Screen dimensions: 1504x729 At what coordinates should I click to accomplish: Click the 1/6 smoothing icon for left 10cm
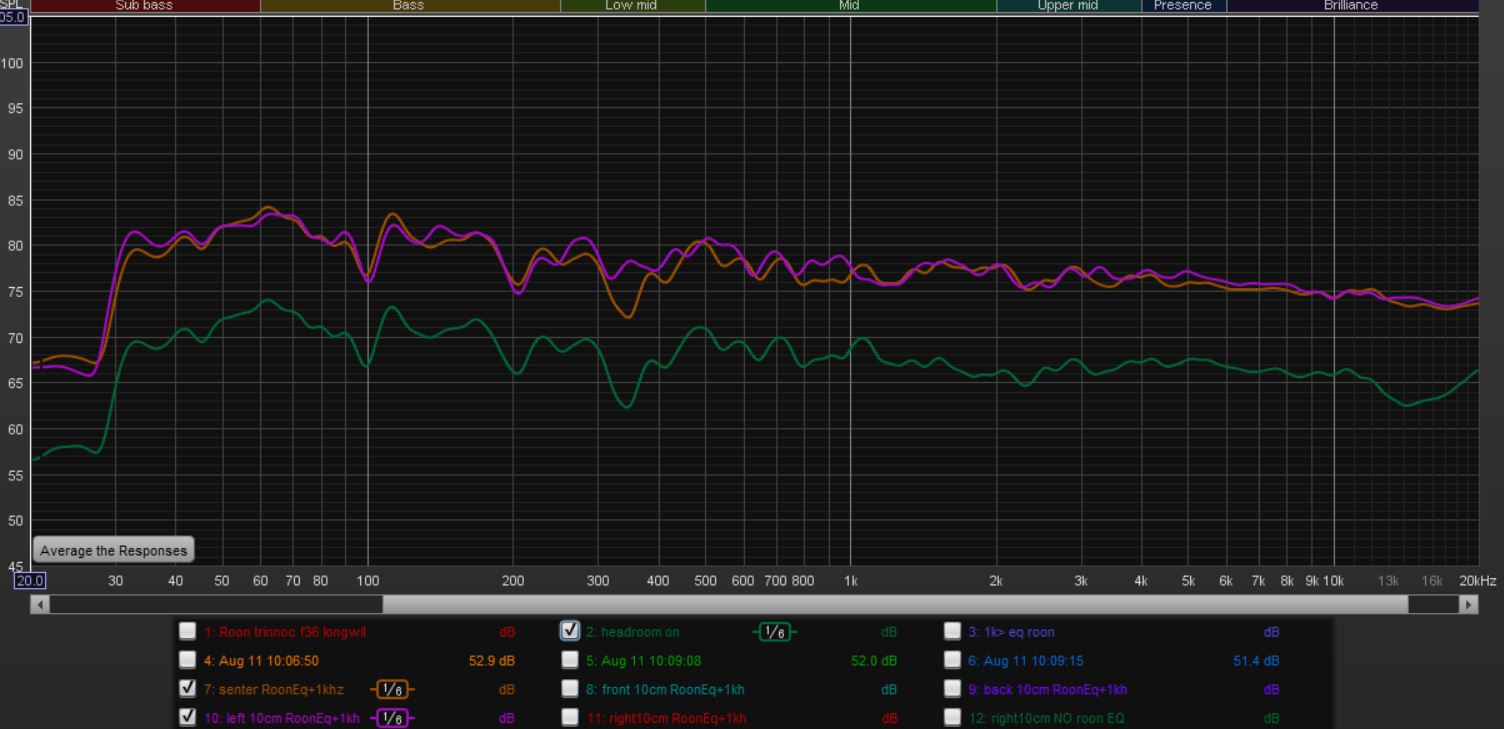coord(389,718)
